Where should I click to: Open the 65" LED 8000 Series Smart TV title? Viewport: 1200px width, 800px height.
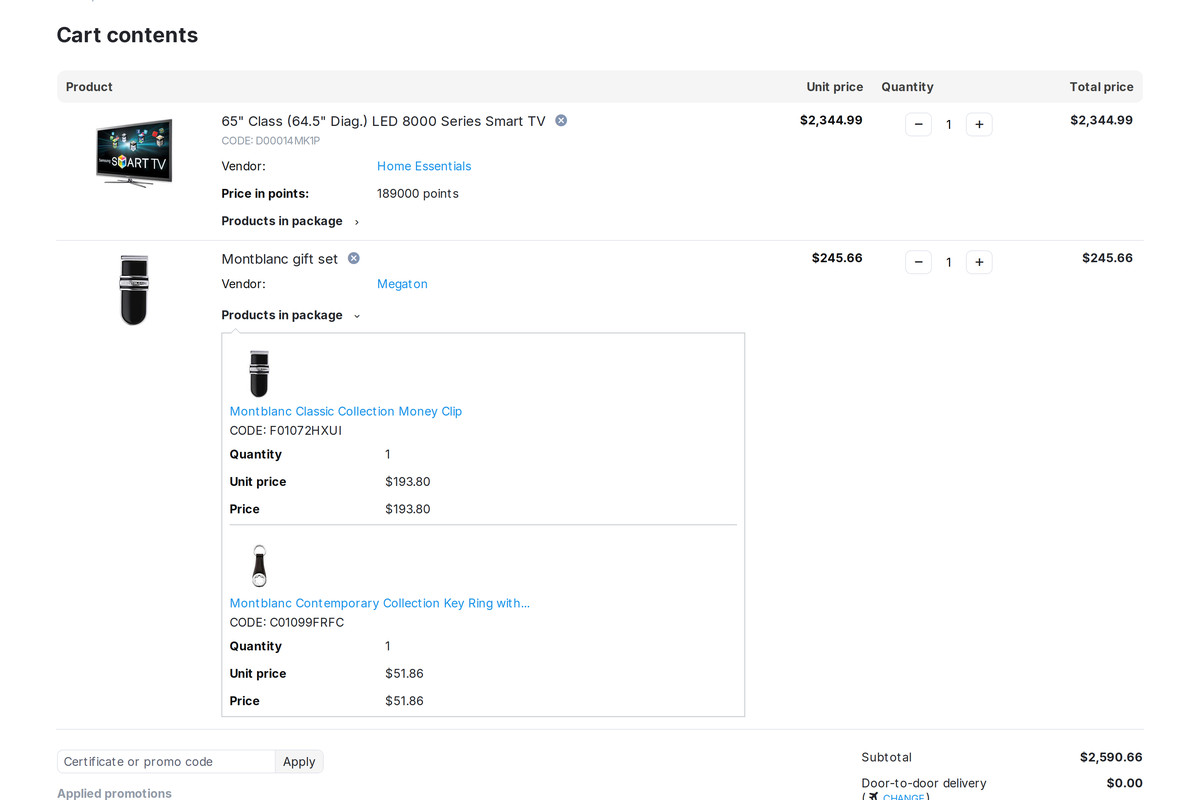click(384, 121)
